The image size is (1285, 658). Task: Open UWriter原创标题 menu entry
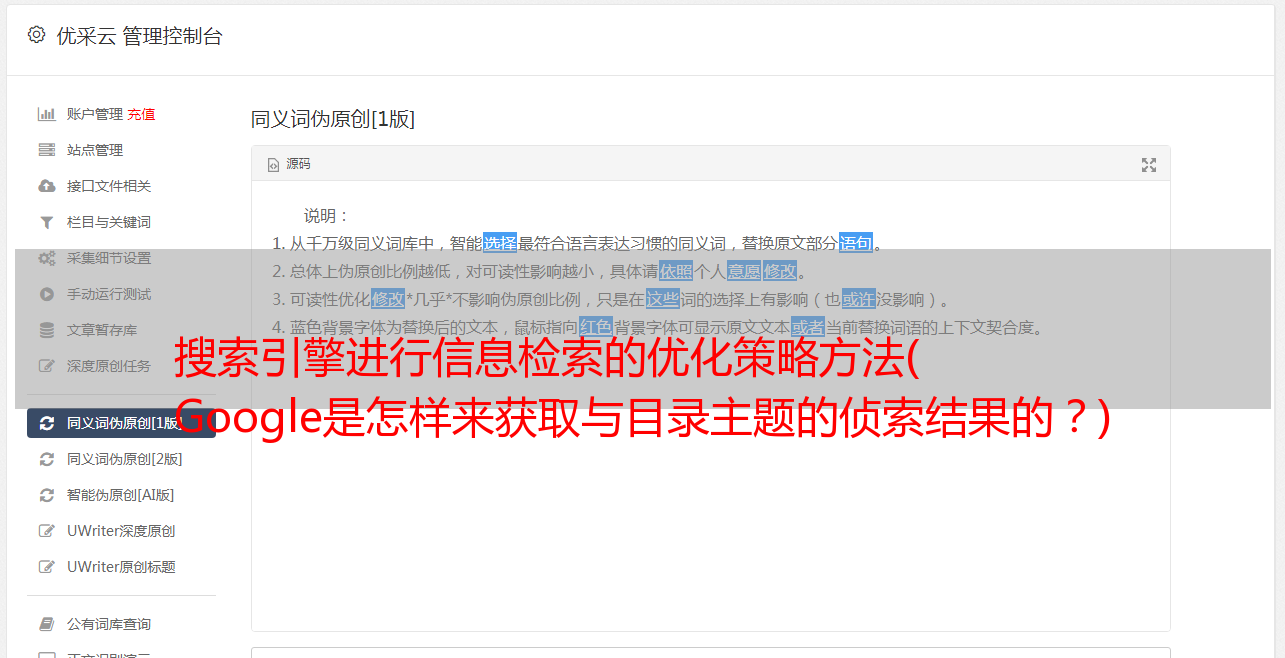tap(121, 567)
